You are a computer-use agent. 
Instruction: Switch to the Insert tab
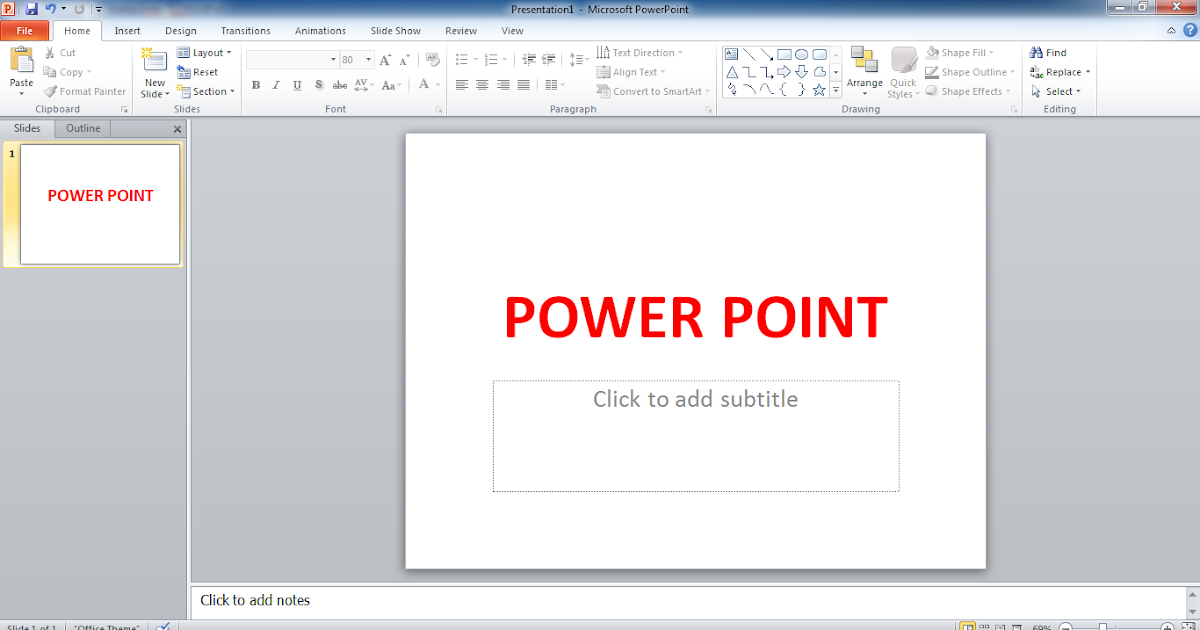point(127,31)
